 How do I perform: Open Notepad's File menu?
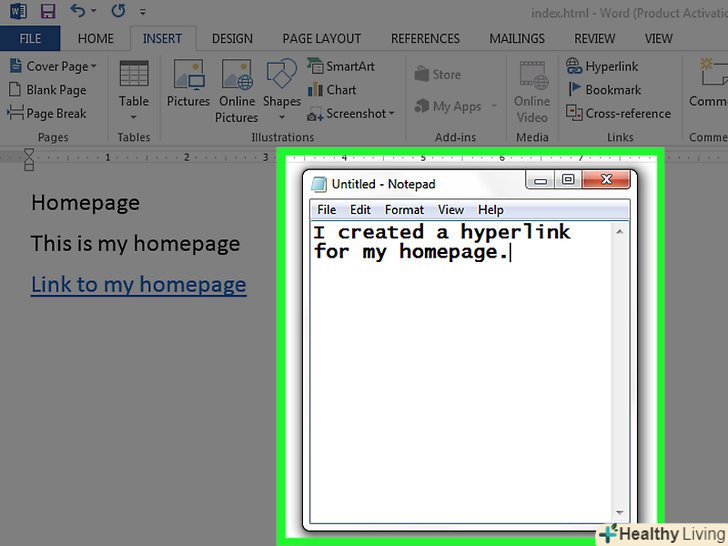326,210
